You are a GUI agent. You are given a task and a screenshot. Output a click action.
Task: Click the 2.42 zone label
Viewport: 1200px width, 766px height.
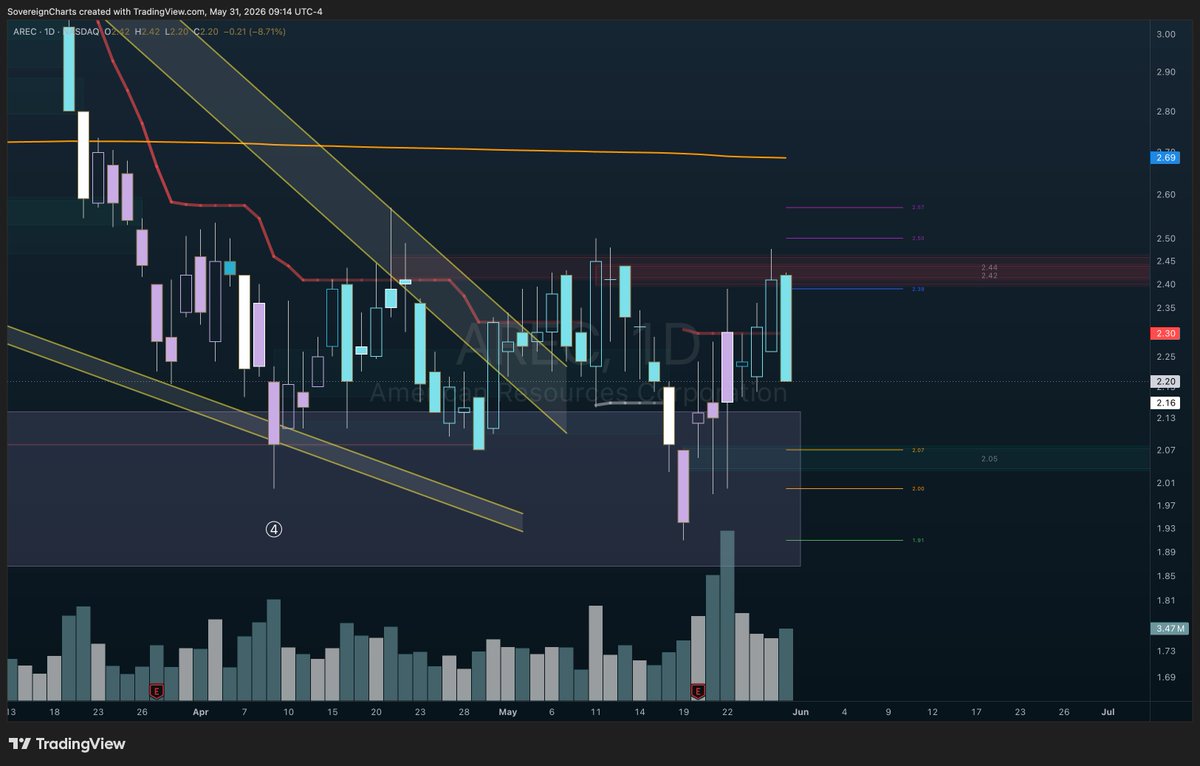pyautogui.click(x=990, y=275)
